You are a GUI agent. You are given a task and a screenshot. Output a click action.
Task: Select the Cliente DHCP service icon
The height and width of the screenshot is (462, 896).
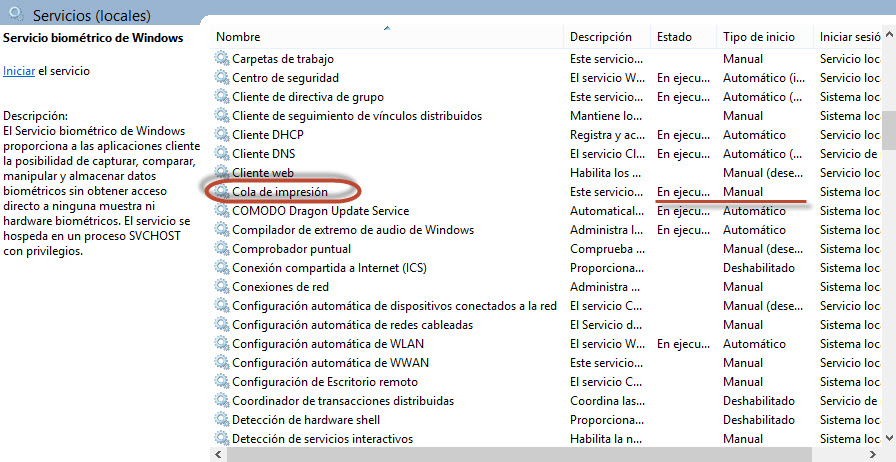pyautogui.click(x=222, y=135)
